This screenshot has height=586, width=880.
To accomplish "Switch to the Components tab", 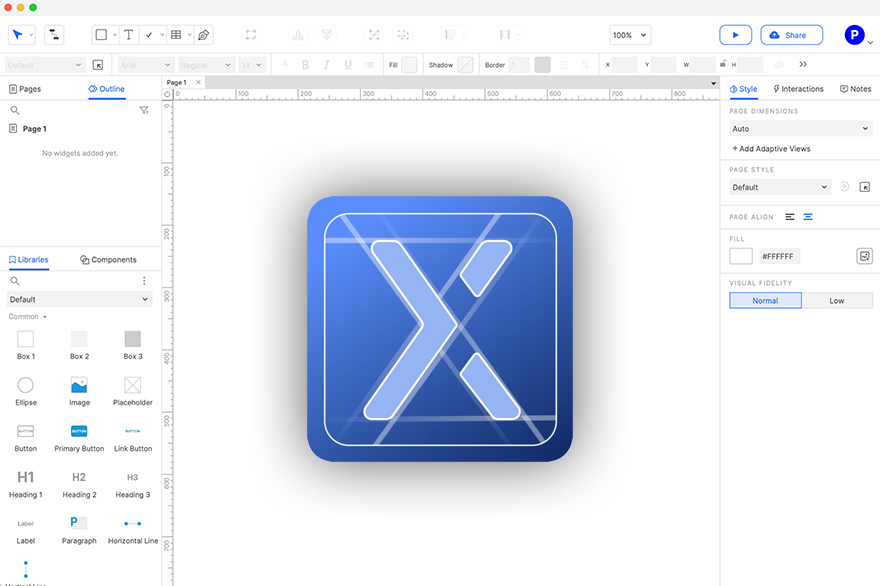I will pos(107,259).
